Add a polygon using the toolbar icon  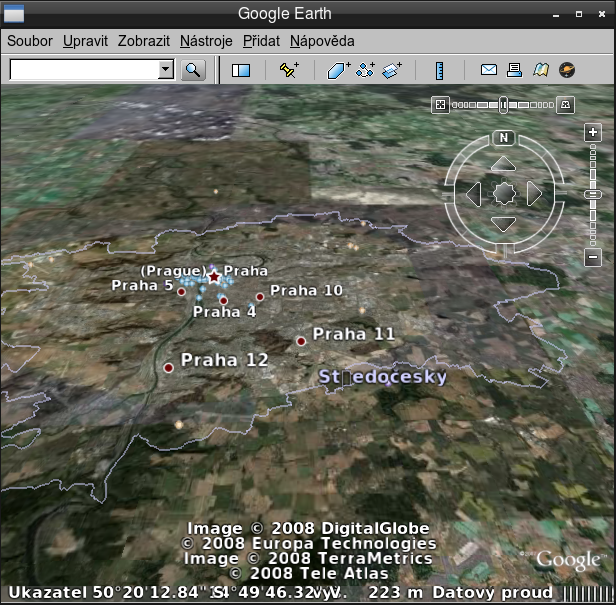(338, 70)
